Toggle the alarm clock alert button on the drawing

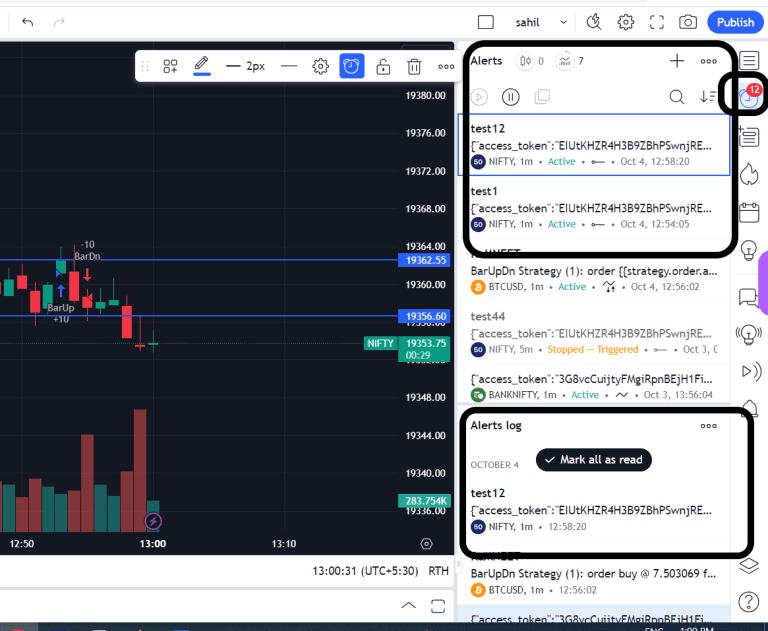point(351,67)
